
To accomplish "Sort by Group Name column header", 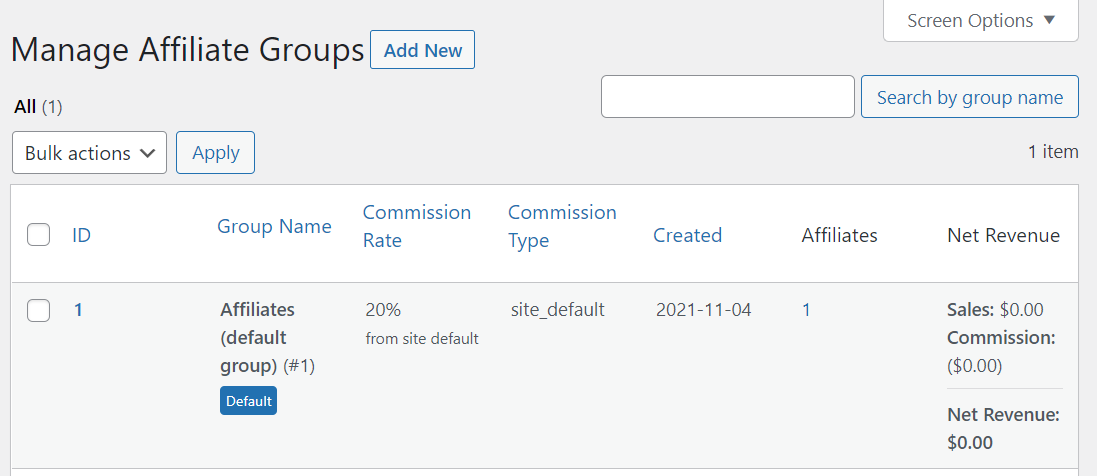I will [x=274, y=226].
